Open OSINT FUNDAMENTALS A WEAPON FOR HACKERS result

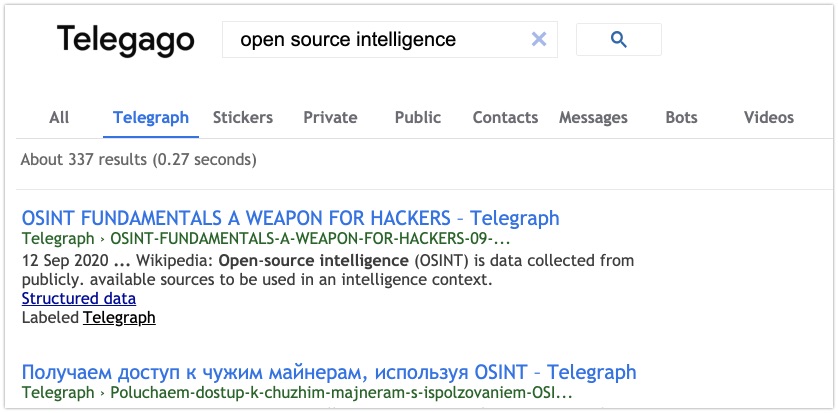point(290,218)
